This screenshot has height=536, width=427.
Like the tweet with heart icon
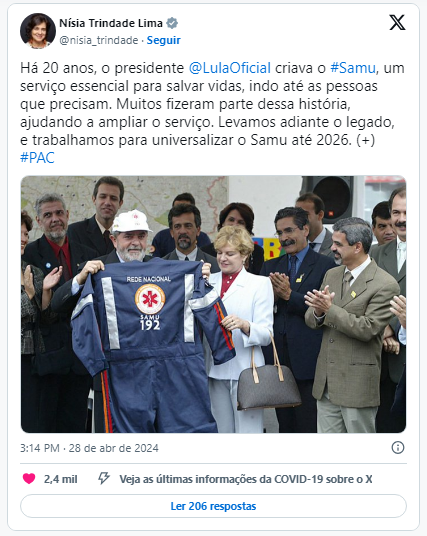click(29, 479)
